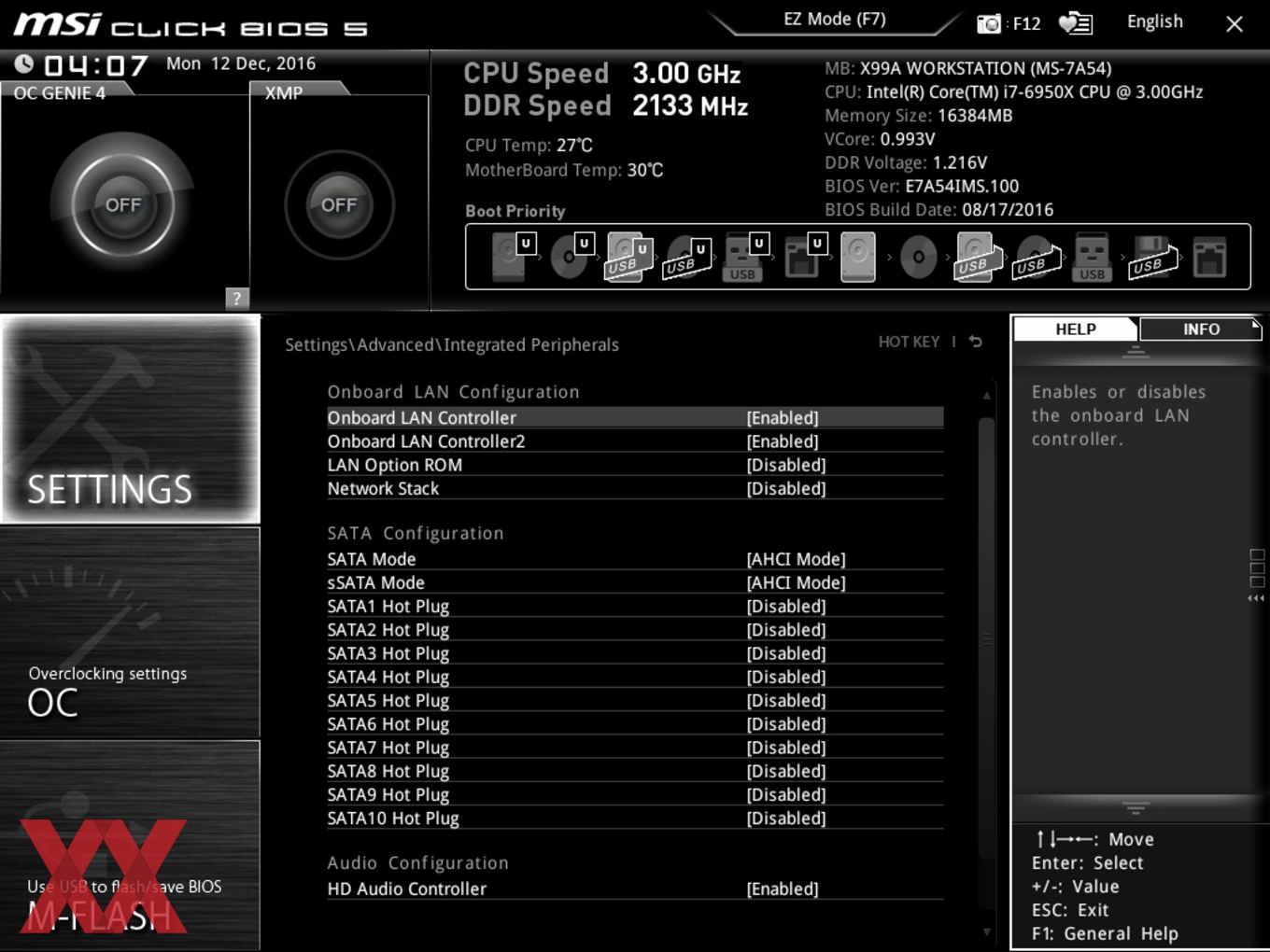This screenshot has height=952, width=1270.
Task: Toggle the OC GENIE 4 OFF knob
Action: coord(123,204)
